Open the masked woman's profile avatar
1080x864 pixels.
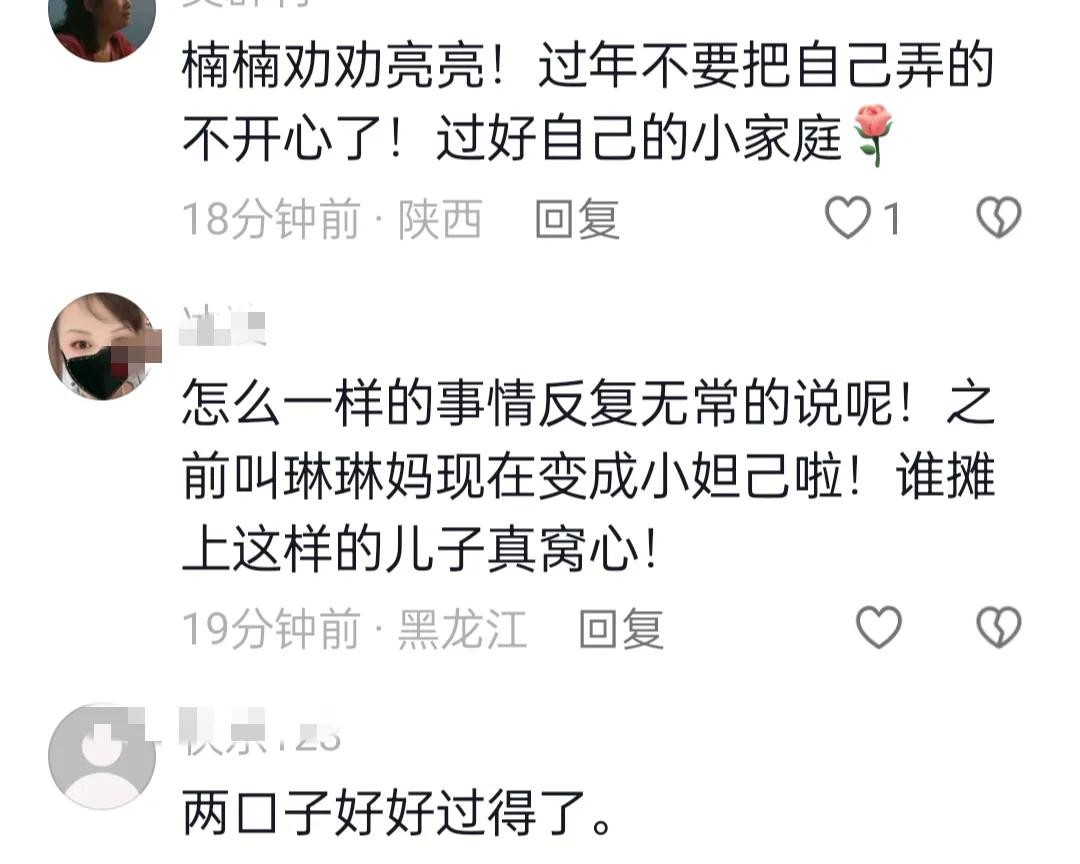(x=103, y=346)
